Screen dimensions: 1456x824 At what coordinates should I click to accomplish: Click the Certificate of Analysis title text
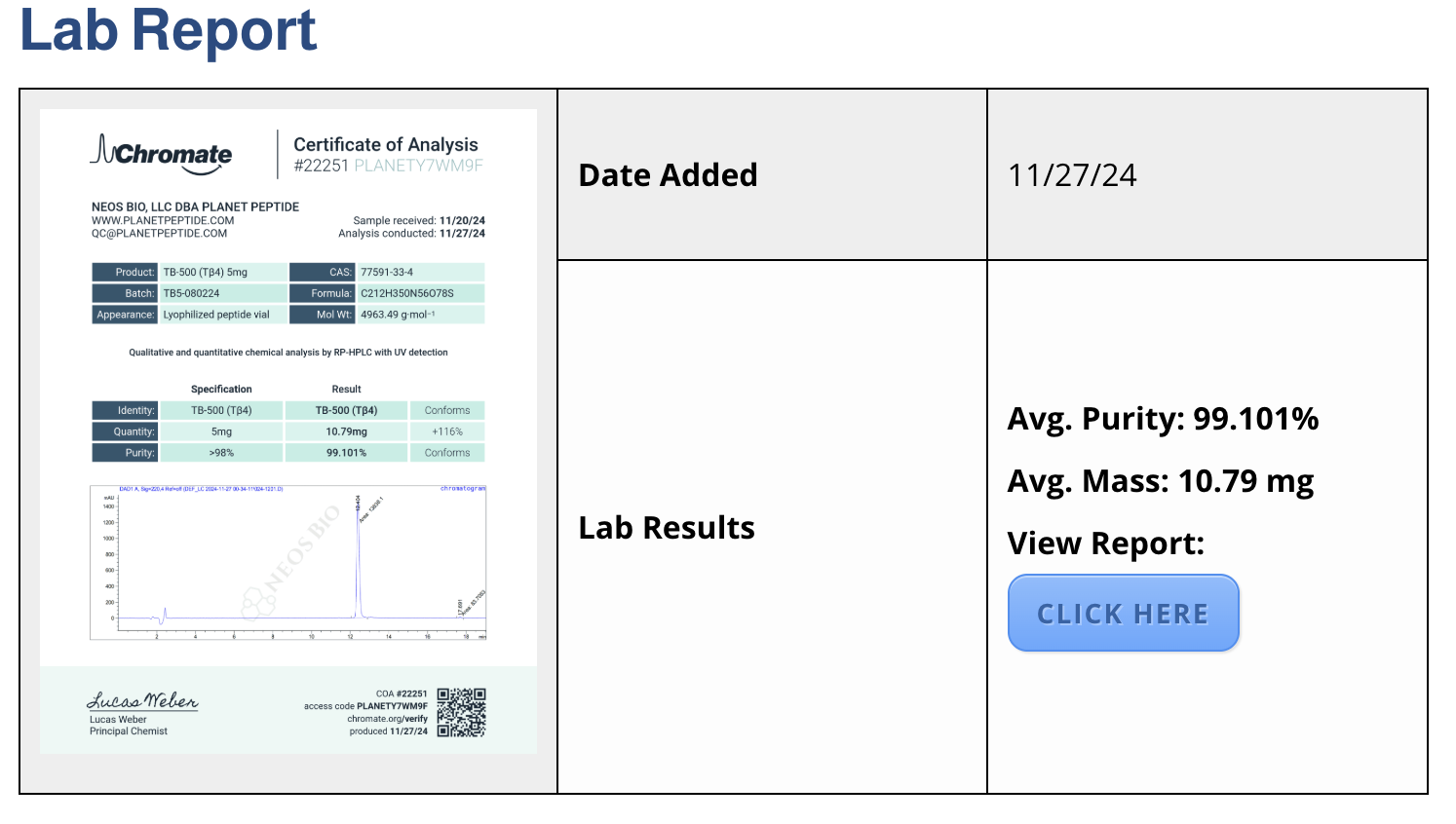coord(386,144)
